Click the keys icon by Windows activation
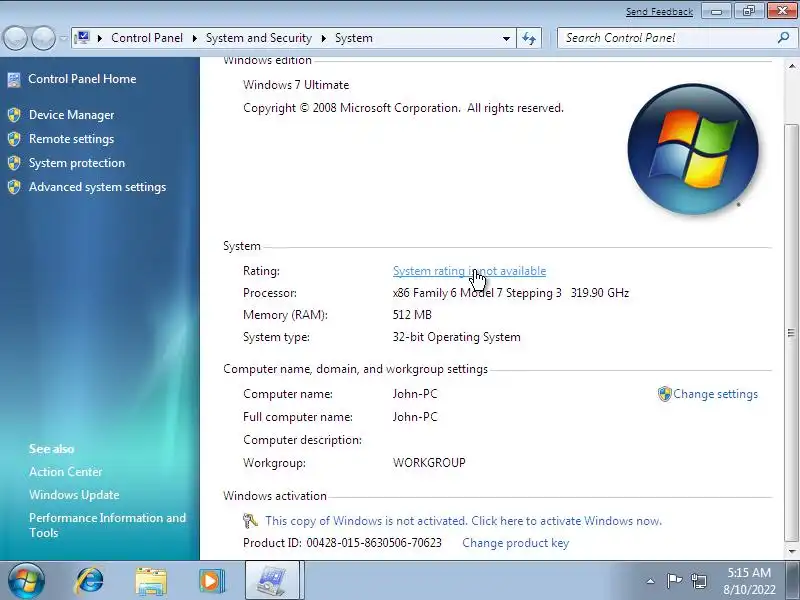Viewport: 800px width, 600px height. (250, 521)
